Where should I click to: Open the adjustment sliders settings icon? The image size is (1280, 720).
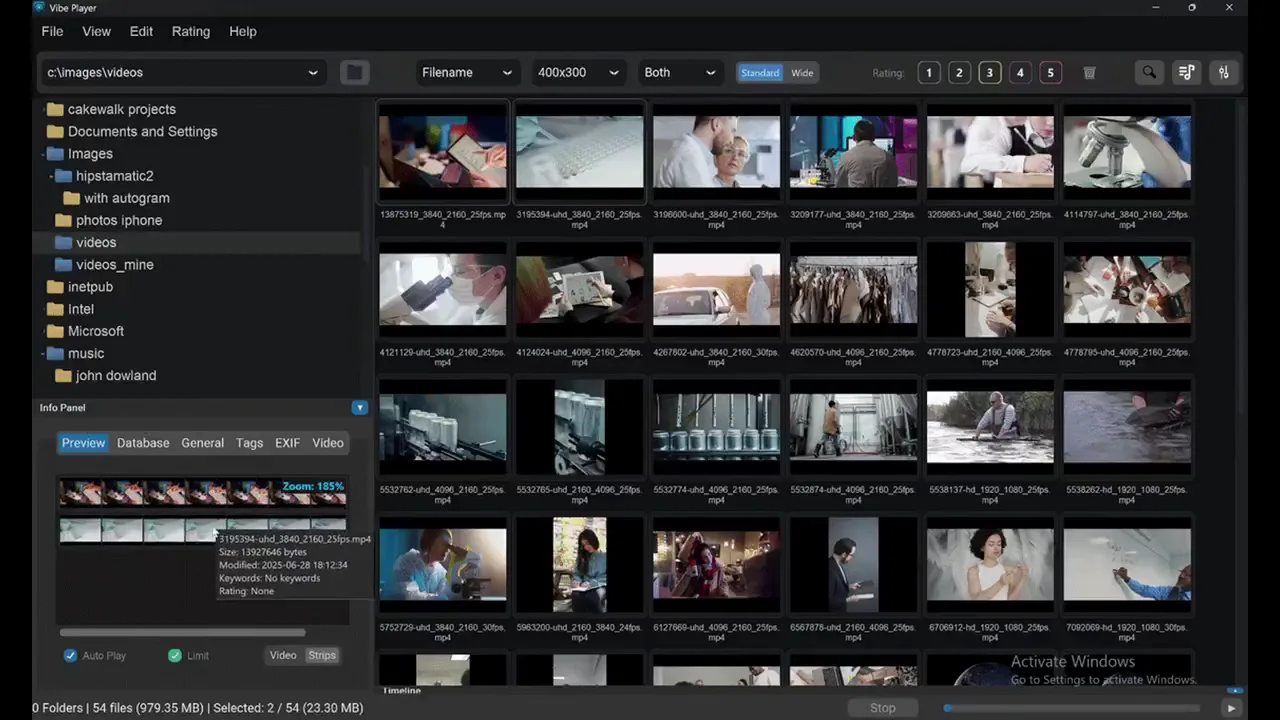coord(1223,72)
